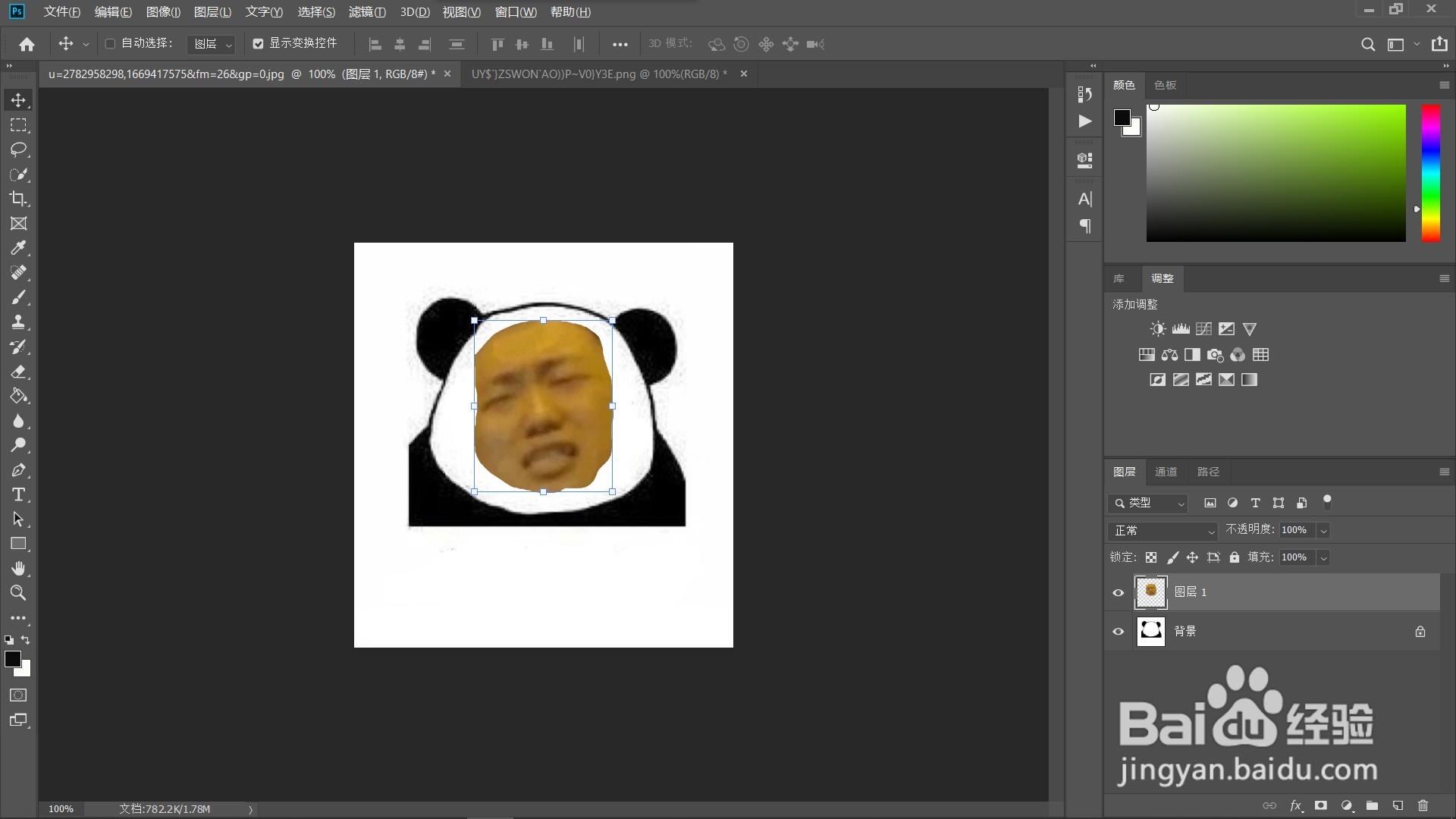Switch to the 通道 tab

pos(1166,472)
